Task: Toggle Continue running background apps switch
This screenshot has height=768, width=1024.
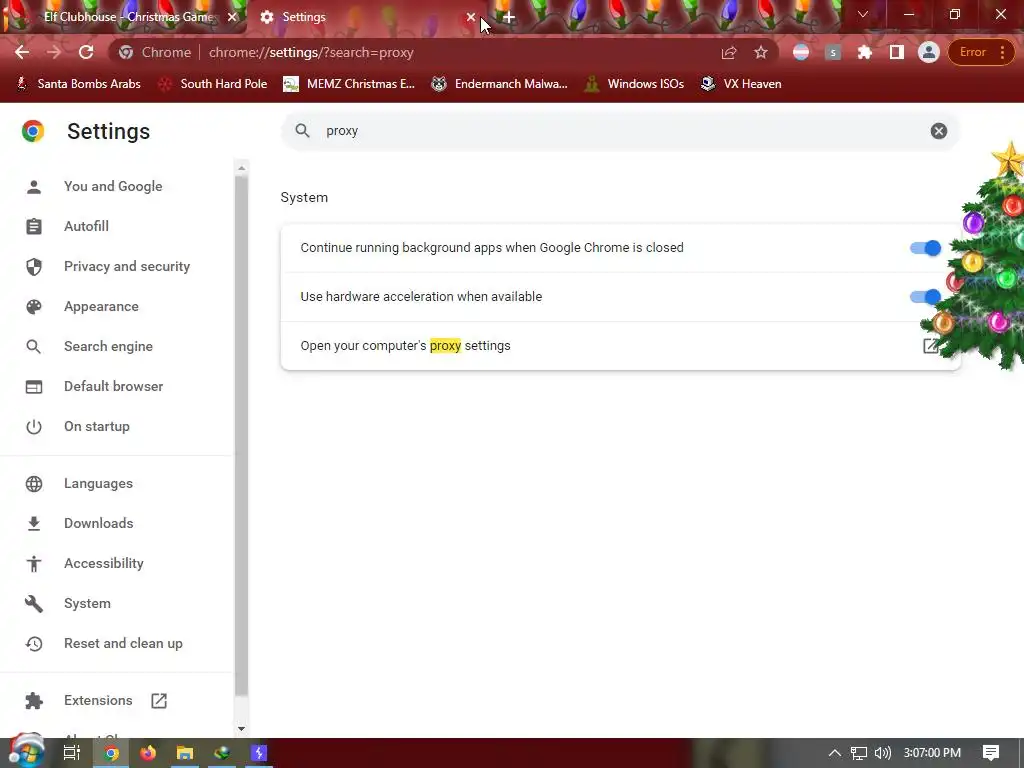Action: pyautogui.click(x=925, y=248)
